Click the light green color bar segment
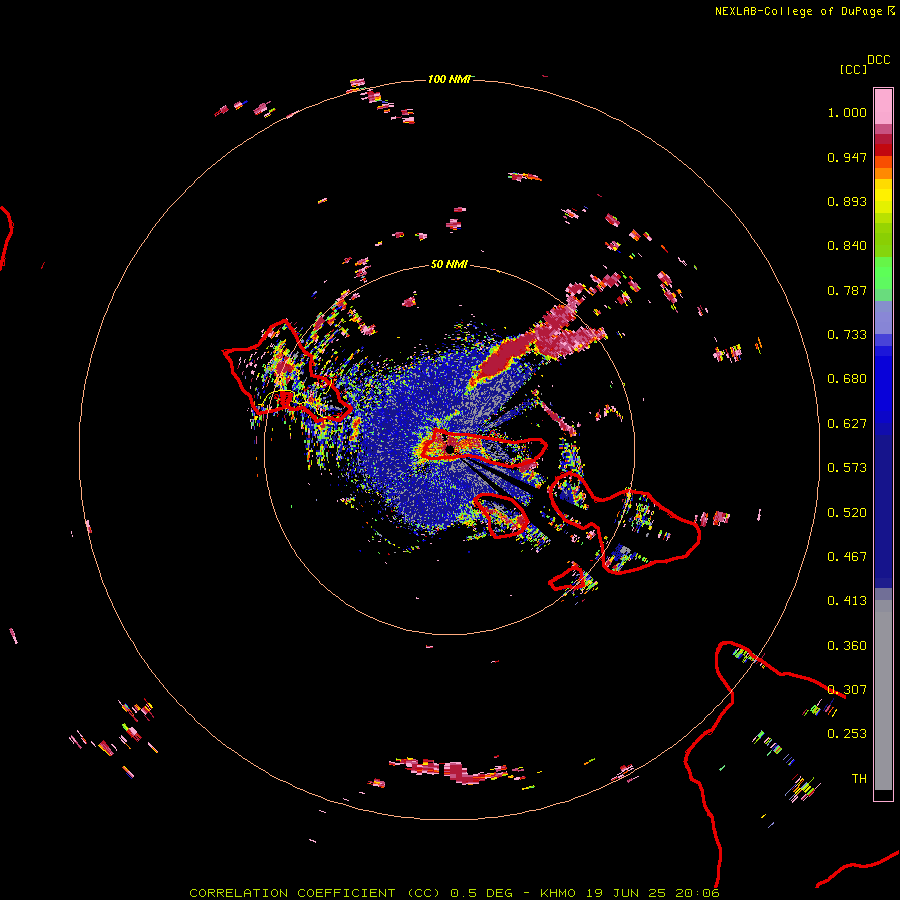This screenshot has height=900, width=900. pyautogui.click(x=883, y=273)
